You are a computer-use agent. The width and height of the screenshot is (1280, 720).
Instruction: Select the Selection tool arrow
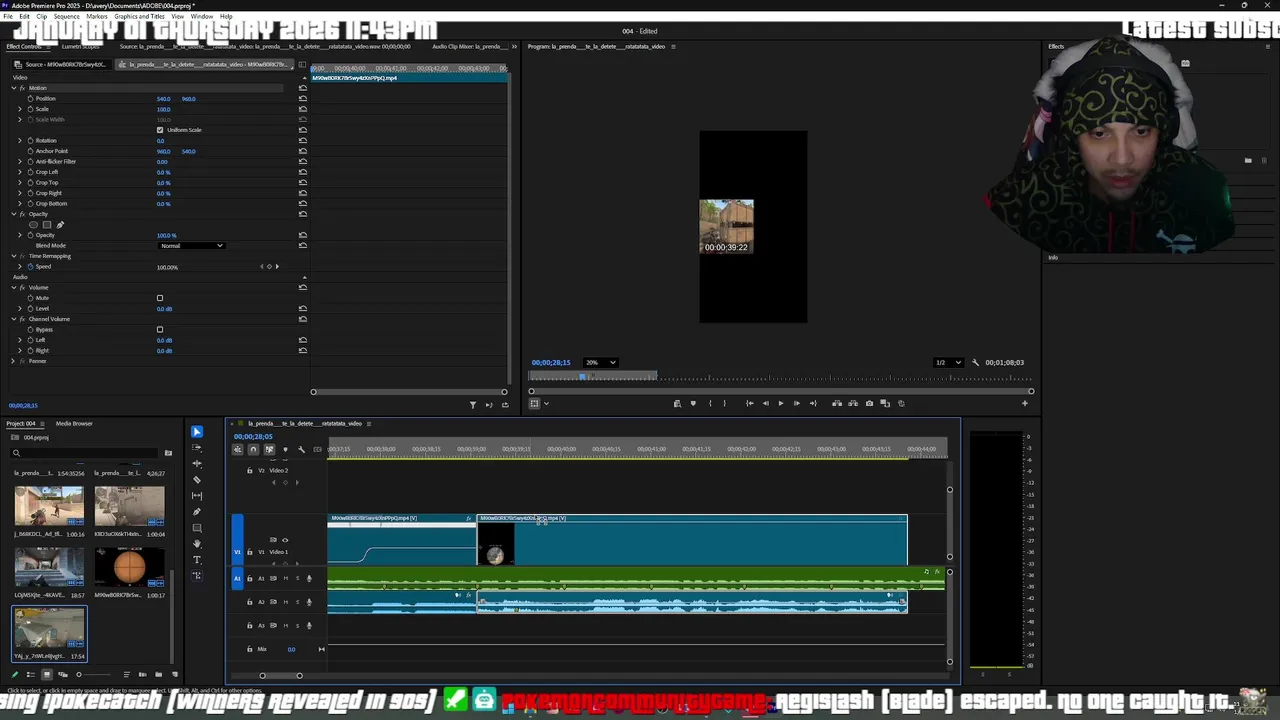[196, 432]
